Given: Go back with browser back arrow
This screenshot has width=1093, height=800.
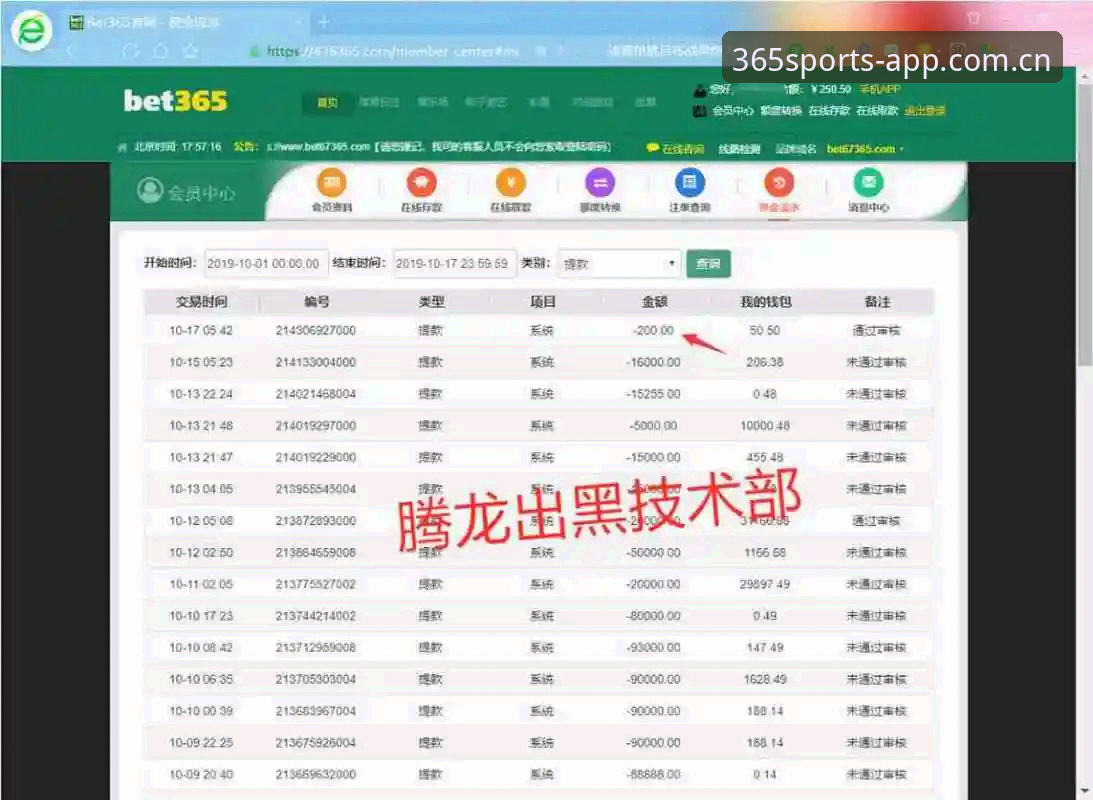Looking at the screenshot, I should click(70, 51).
